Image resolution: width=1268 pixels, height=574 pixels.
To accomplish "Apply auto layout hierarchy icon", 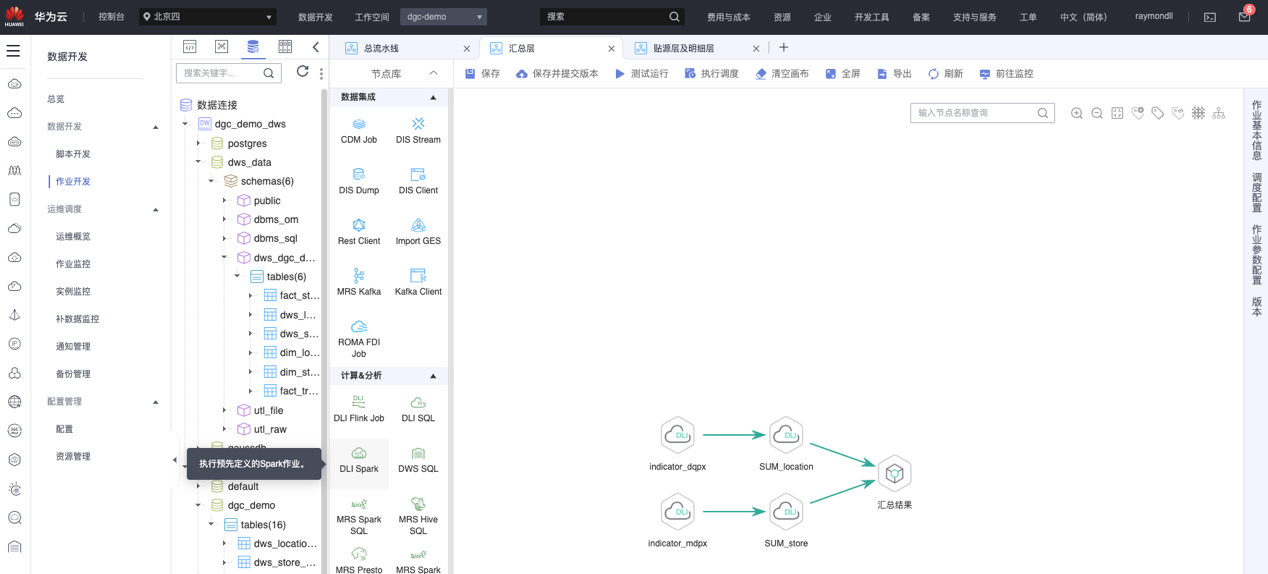I will (x=1218, y=113).
